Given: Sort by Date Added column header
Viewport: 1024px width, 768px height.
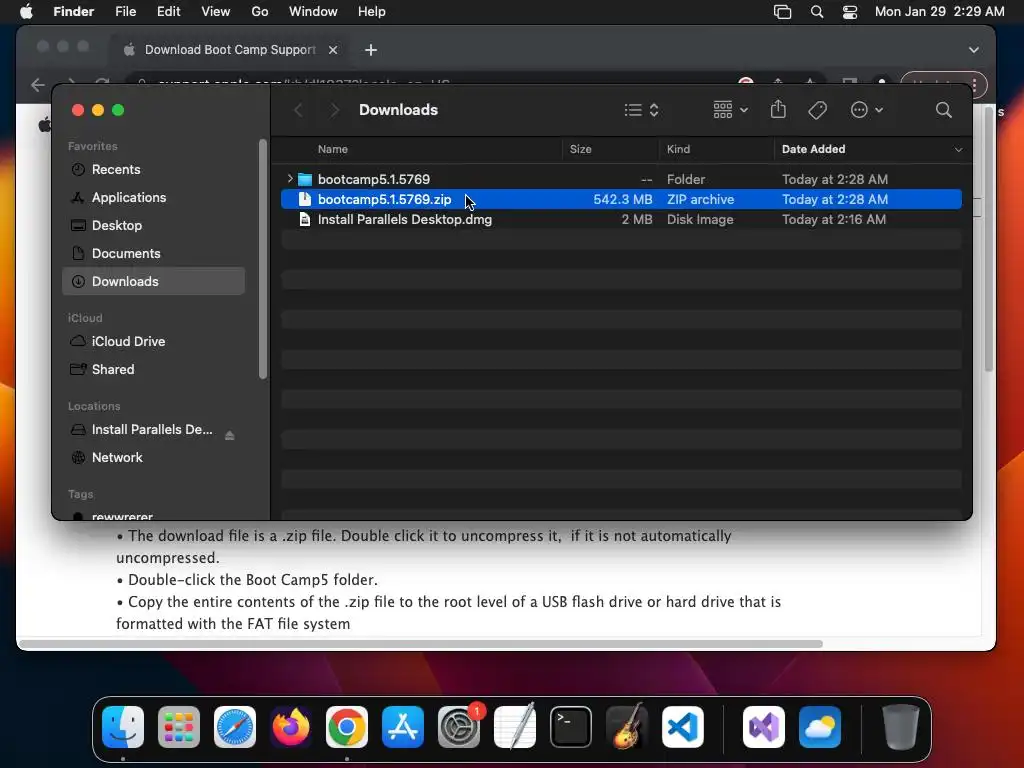Looking at the screenshot, I should pyautogui.click(x=813, y=150).
